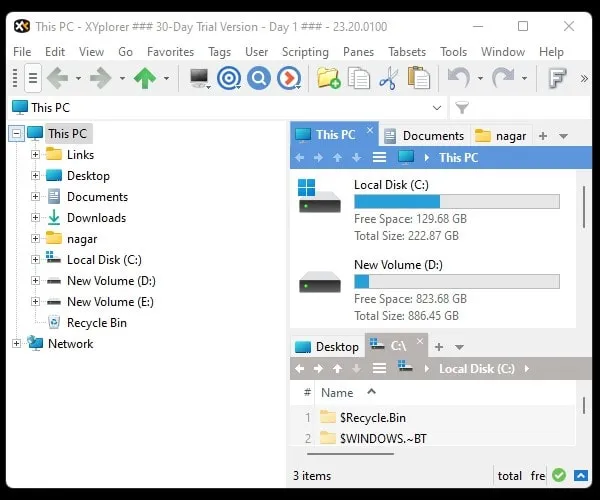
Task: Click the toolbar Forward arrow button
Action: (101, 78)
